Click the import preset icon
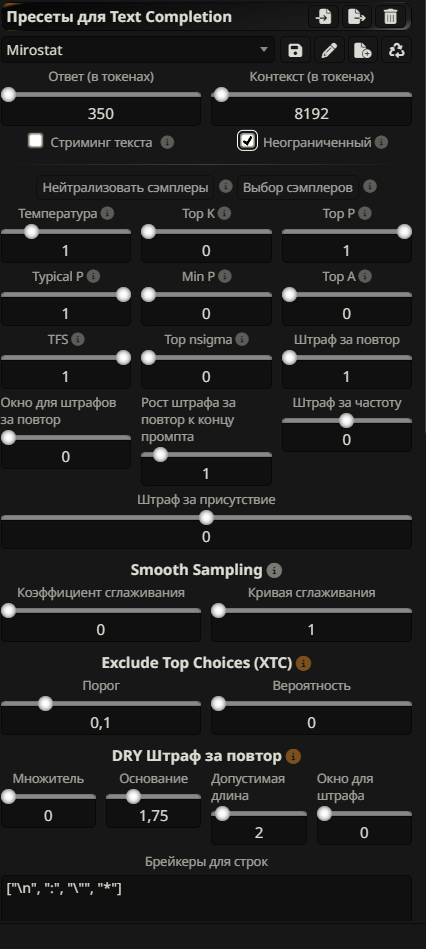Image resolution: width=426 pixels, height=949 pixels. [x=324, y=17]
